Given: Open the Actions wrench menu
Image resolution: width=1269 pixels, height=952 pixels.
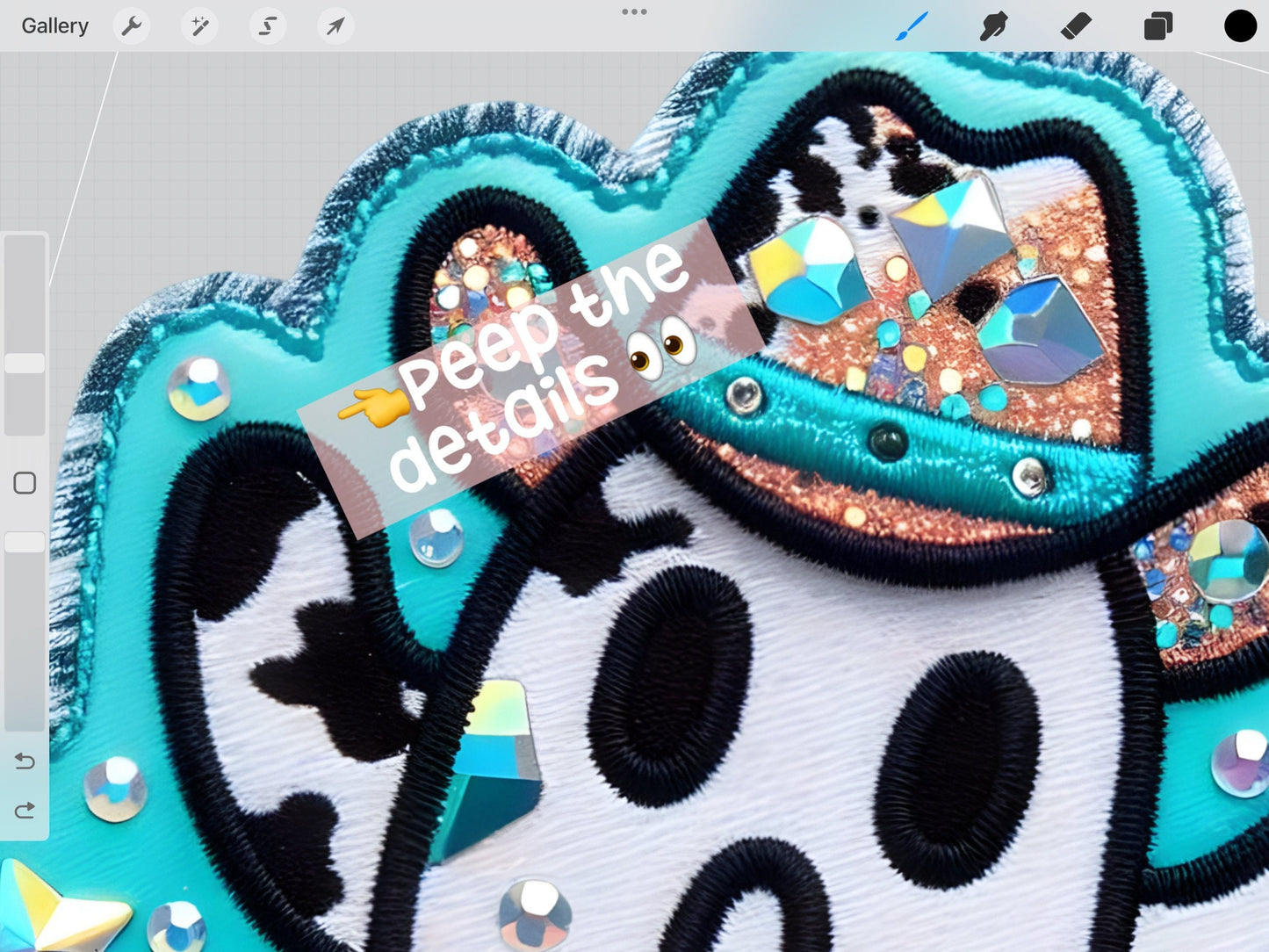Looking at the screenshot, I should pos(132,26).
